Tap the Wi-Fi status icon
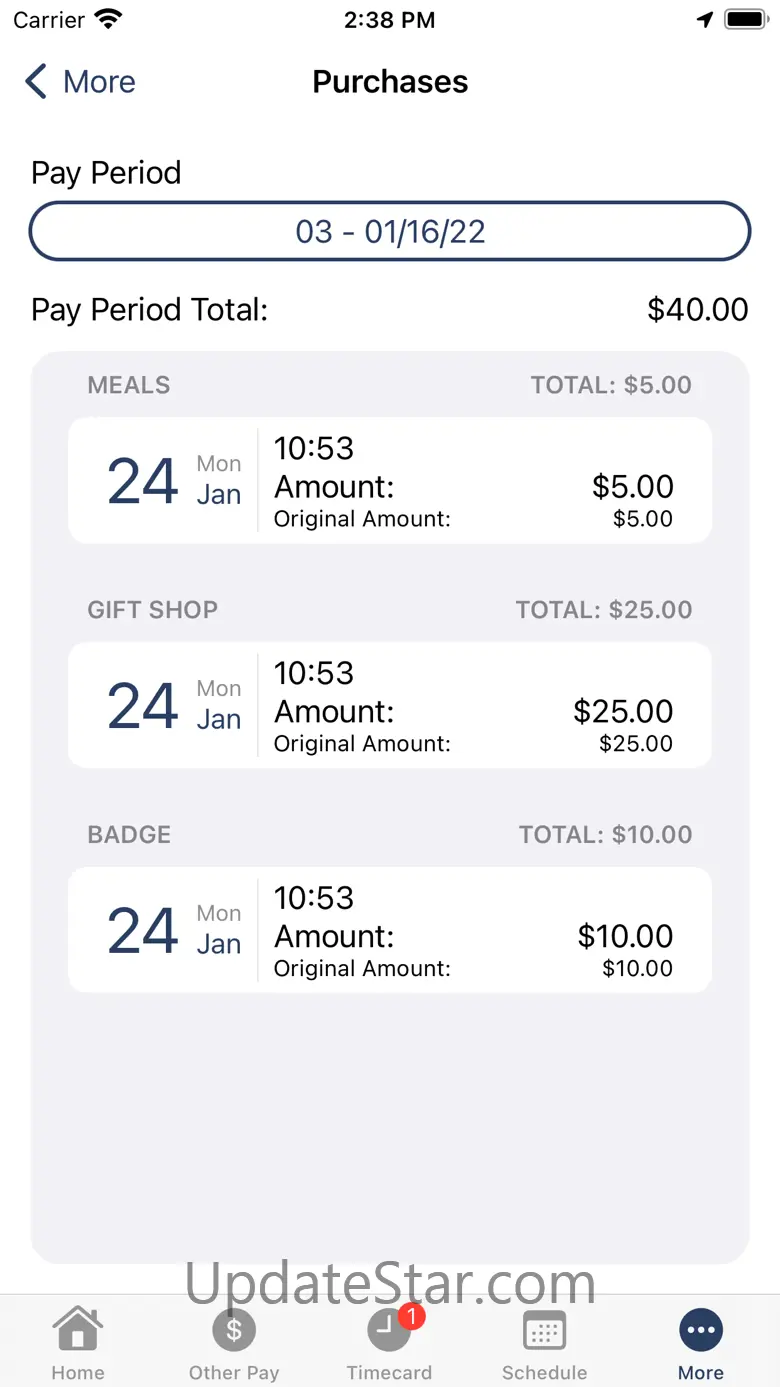Screen dimensions: 780x1387 click(107, 20)
